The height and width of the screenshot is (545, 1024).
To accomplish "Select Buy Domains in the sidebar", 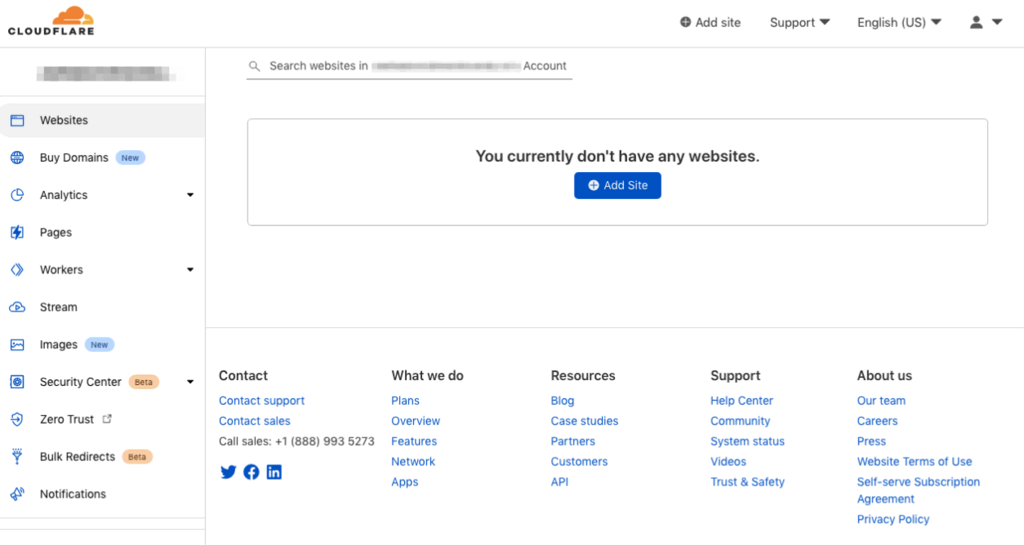I will (74, 158).
